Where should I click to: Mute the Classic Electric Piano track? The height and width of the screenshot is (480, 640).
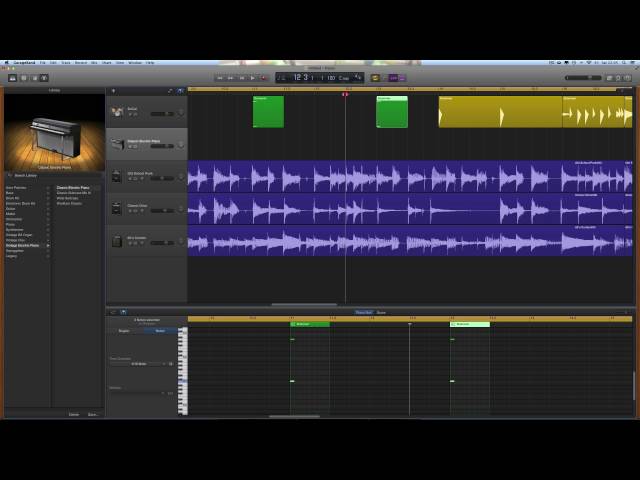pyautogui.click(x=131, y=147)
